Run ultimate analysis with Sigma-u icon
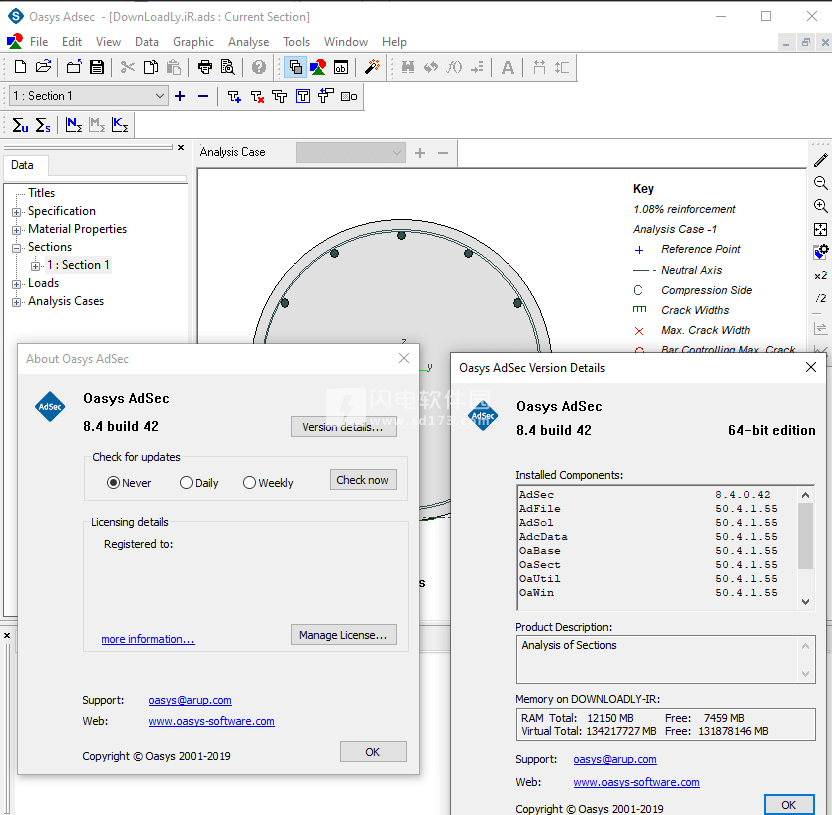Viewport: 832px width, 815px height. [20, 125]
